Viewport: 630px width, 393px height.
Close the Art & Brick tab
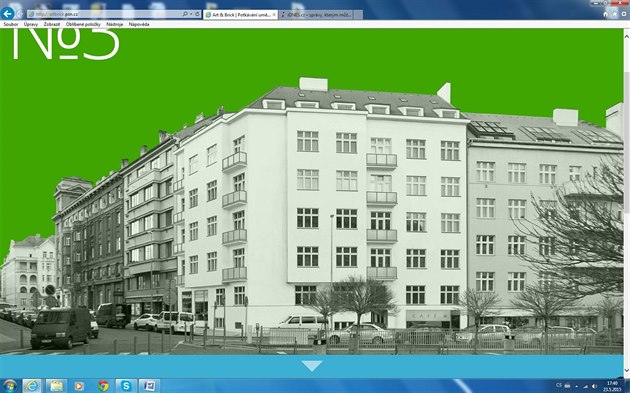pos(274,15)
